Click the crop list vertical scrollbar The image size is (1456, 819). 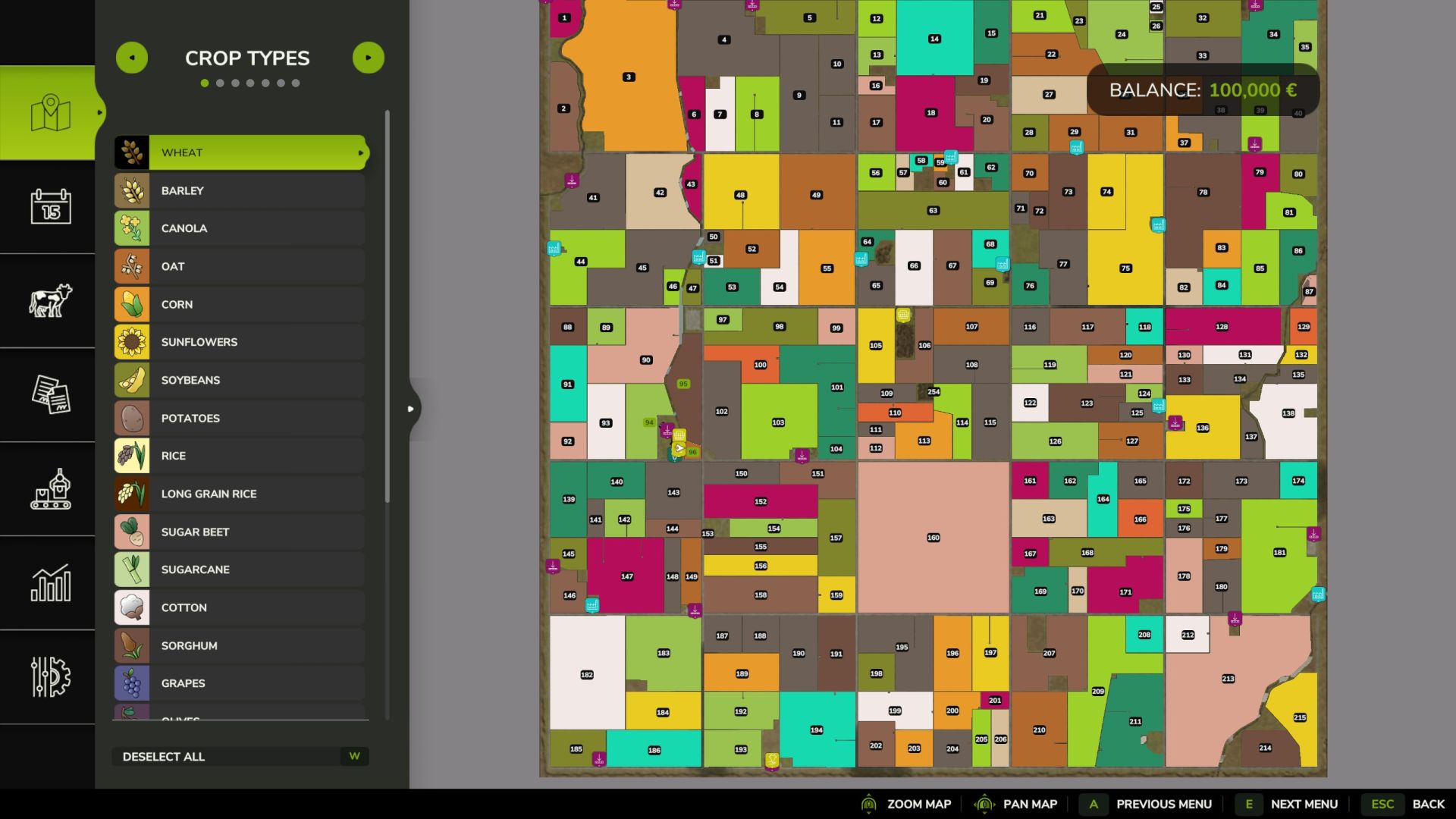click(x=388, y=303)
